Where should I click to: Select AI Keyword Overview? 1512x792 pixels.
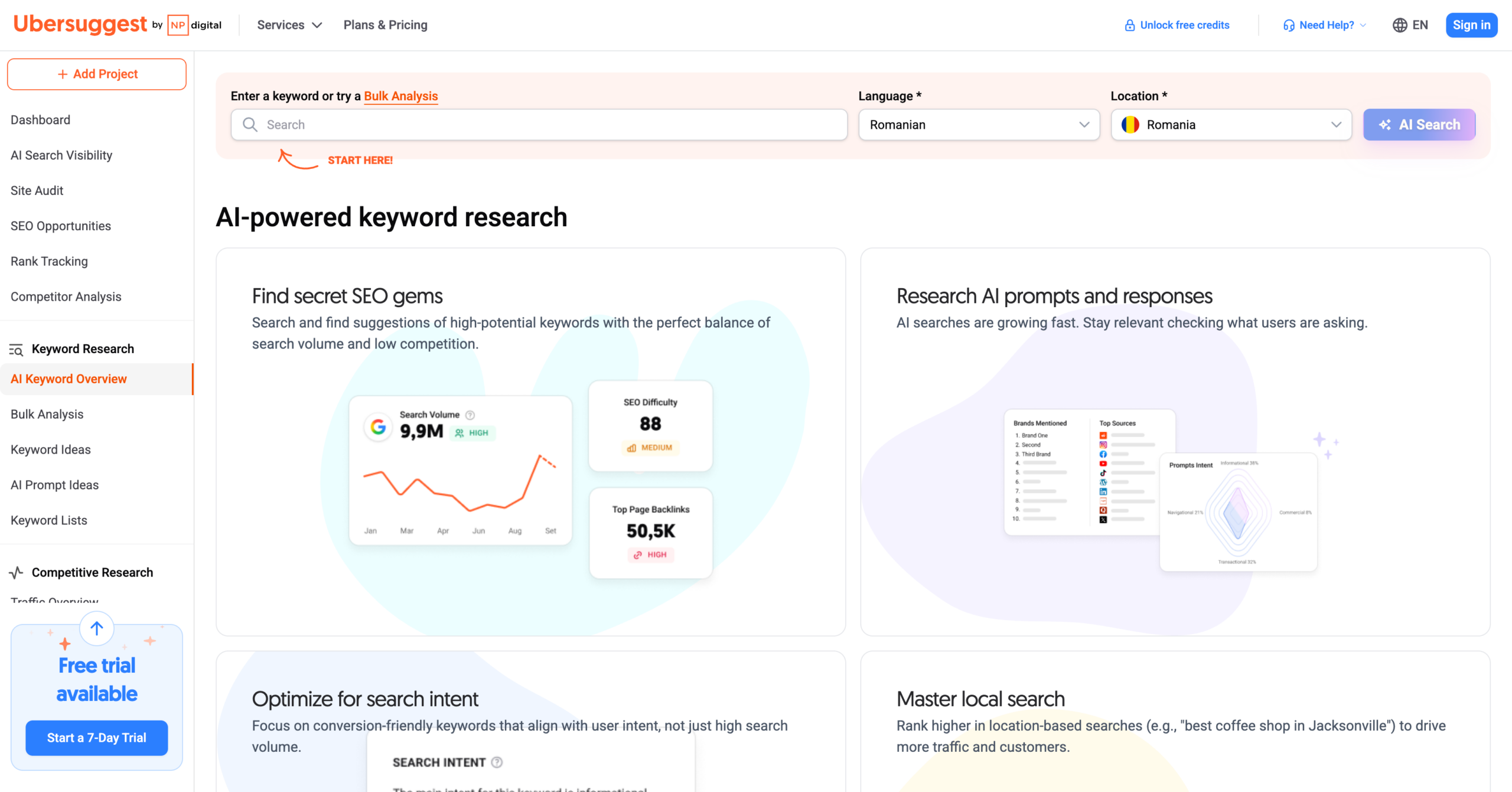96,379
